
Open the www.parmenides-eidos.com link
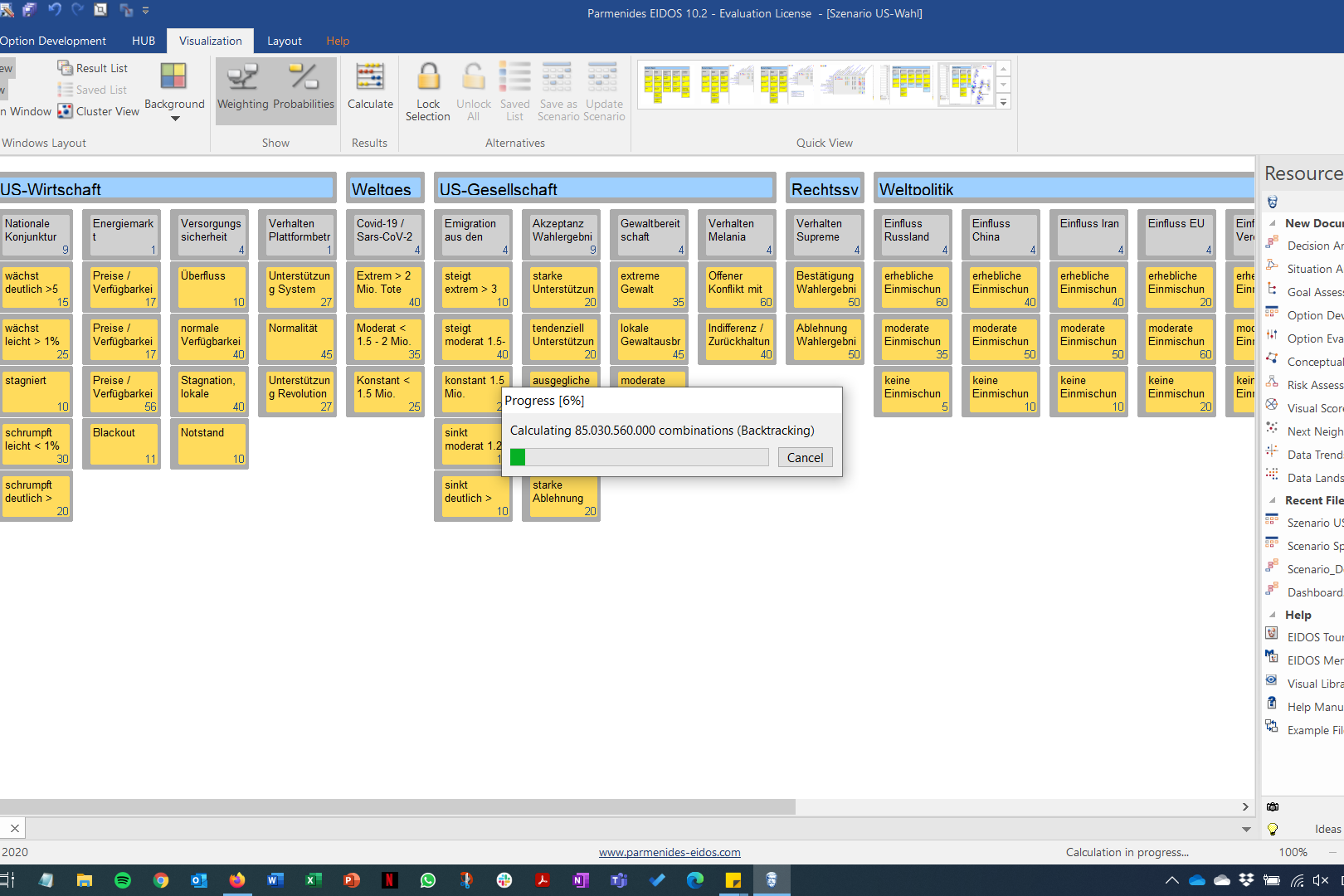670,852
